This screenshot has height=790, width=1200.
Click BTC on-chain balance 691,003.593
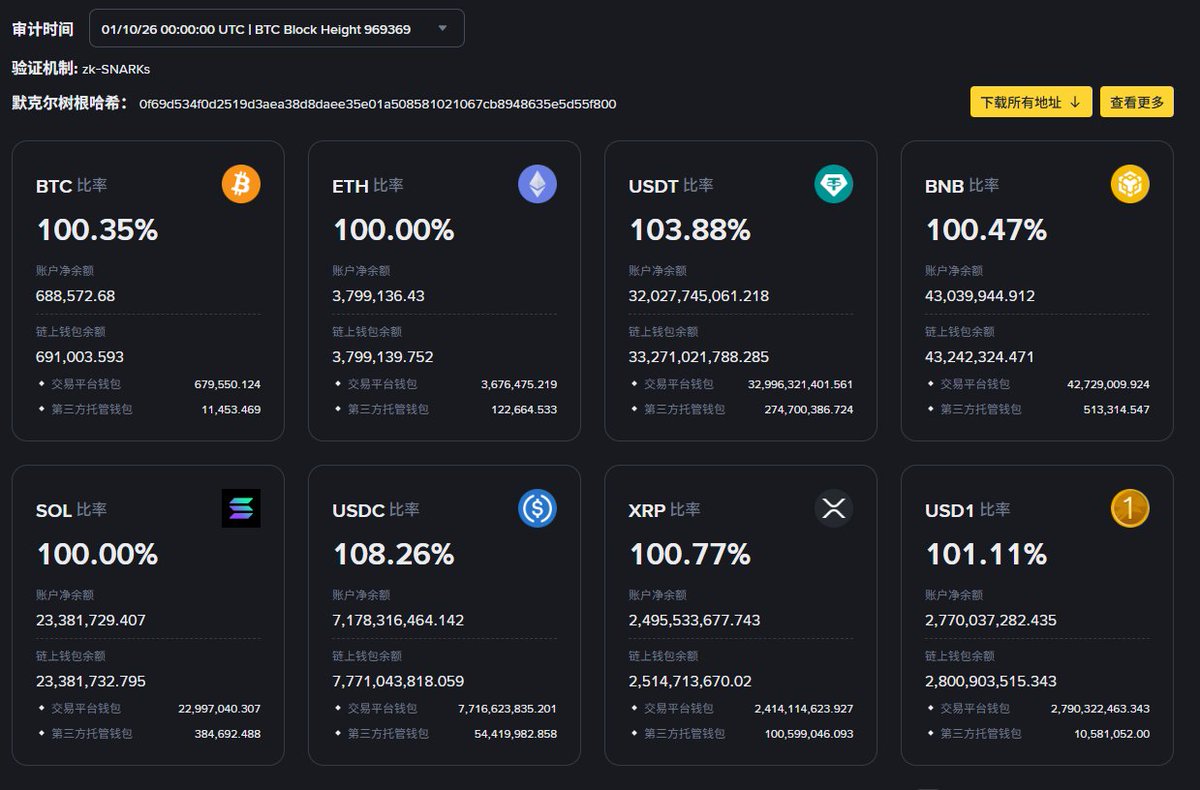point(80,356)
